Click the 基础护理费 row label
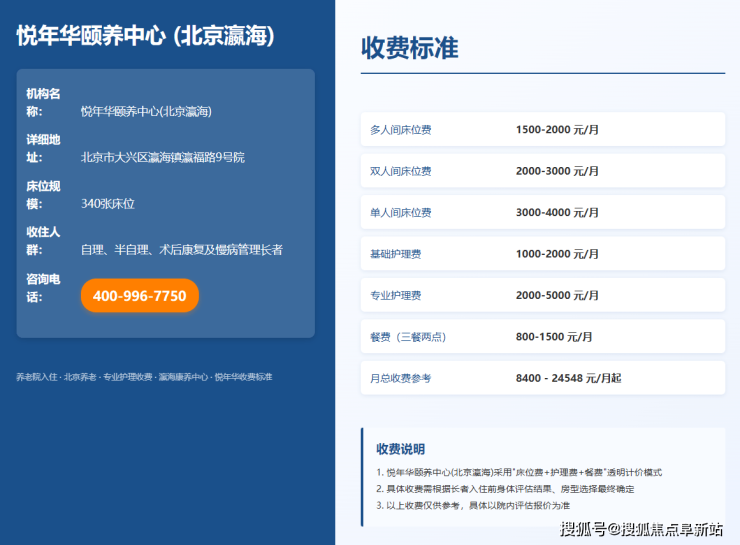The image size is (740, 545). pyautogui.click(x=395, y=254)
